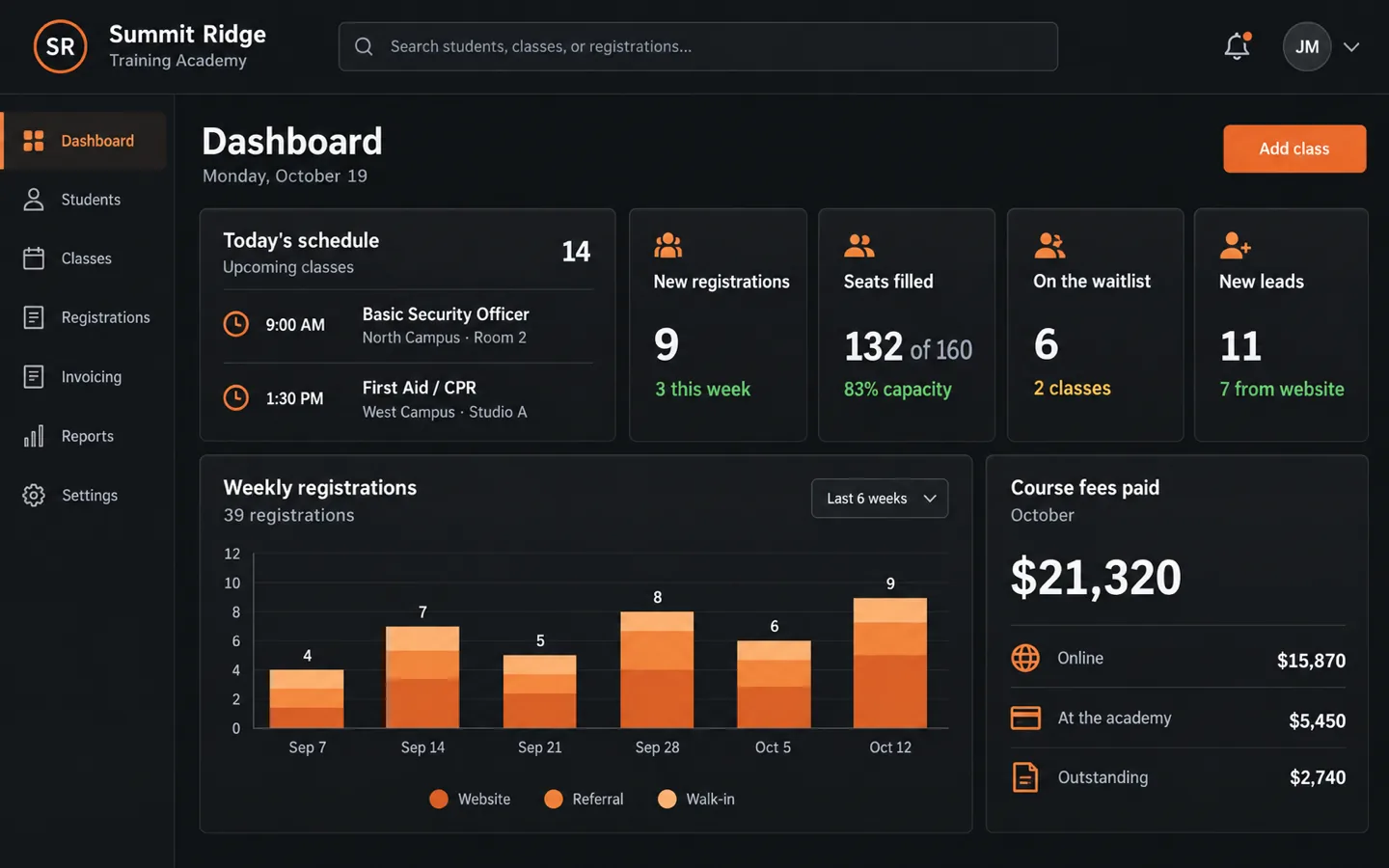Viewport: 1389px width, 868px height.
Task: Click the Oct 12 bar in chart
Action: 890,663
